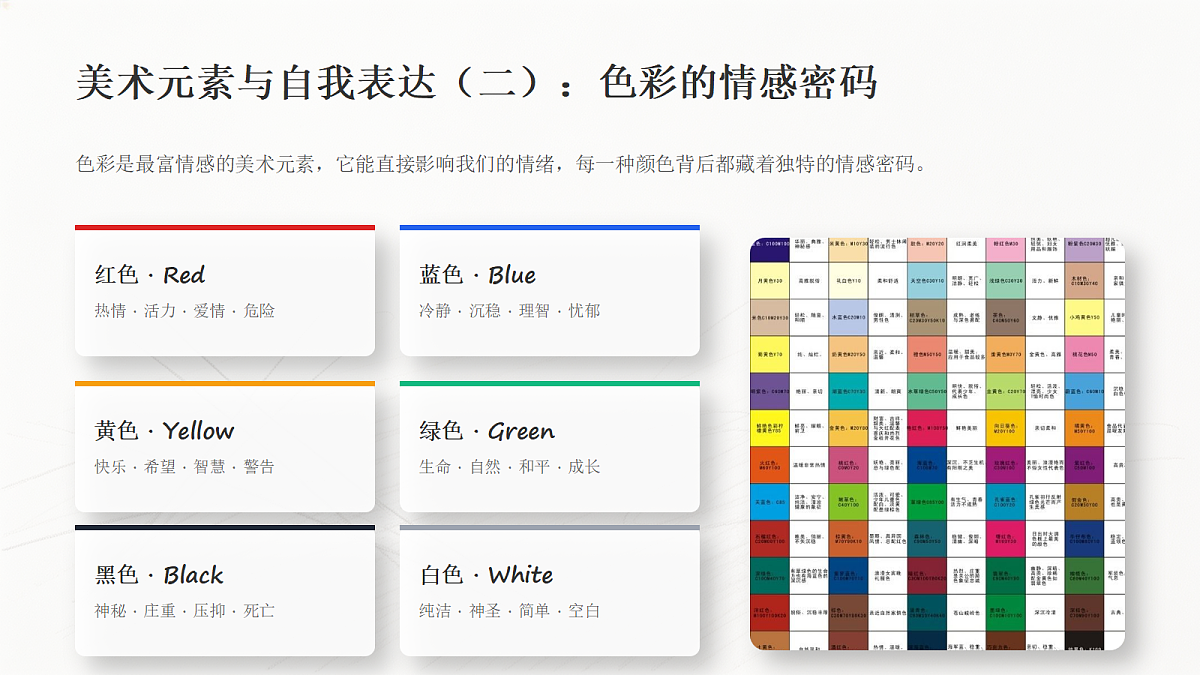Click the 天空色 C30Y10 light blue swatch
Viewport: 1200px width, 675px height.
point(926,281)
